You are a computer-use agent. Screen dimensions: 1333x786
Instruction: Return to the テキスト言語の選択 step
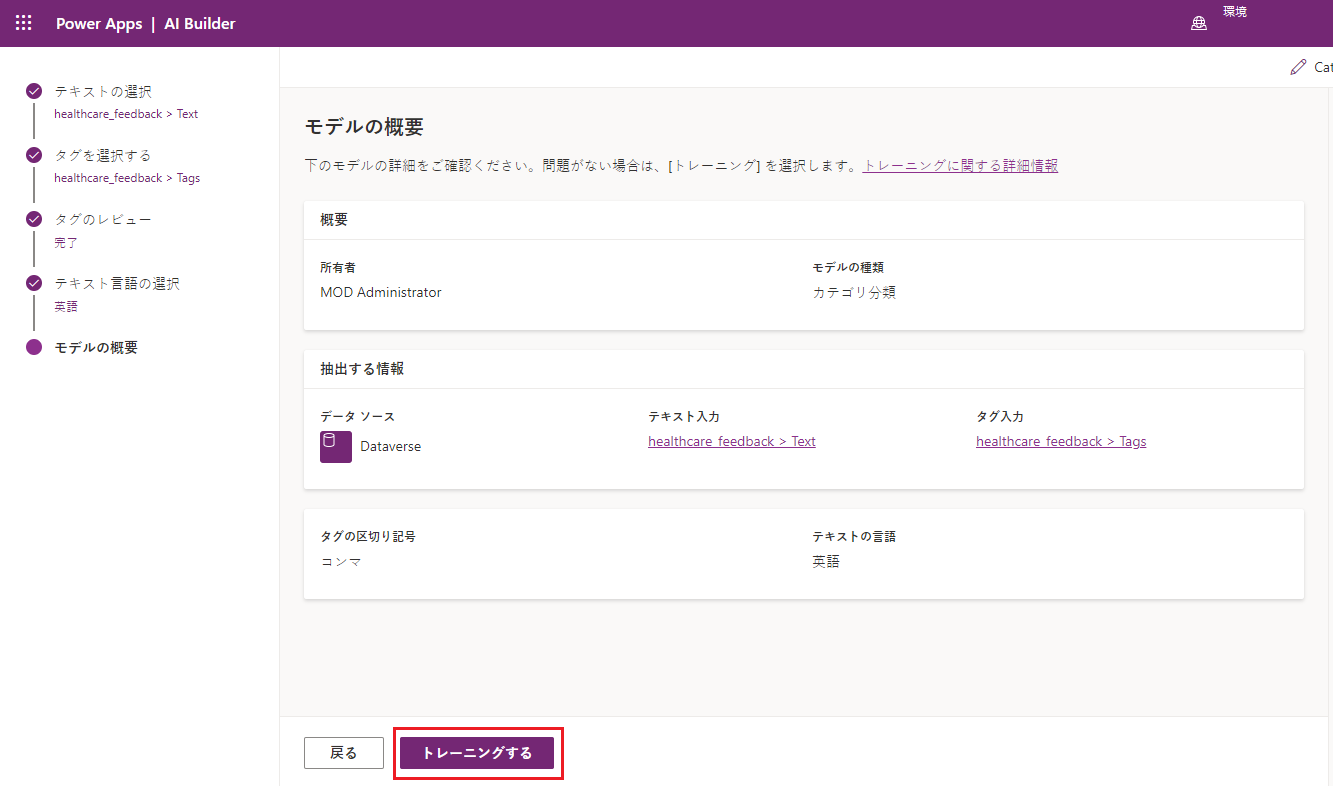tap(117, 283)
